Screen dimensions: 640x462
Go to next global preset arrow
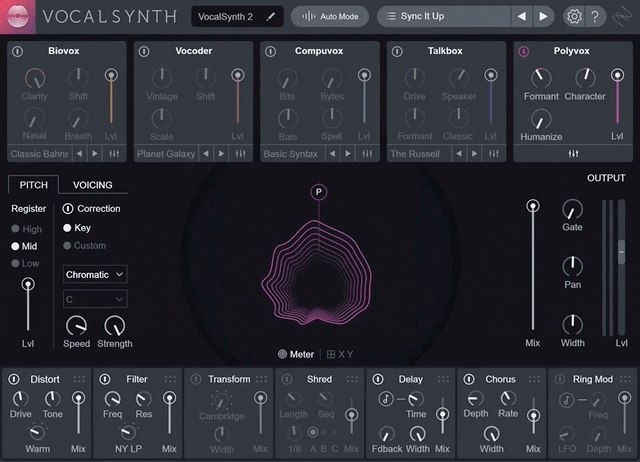point(544,17)
